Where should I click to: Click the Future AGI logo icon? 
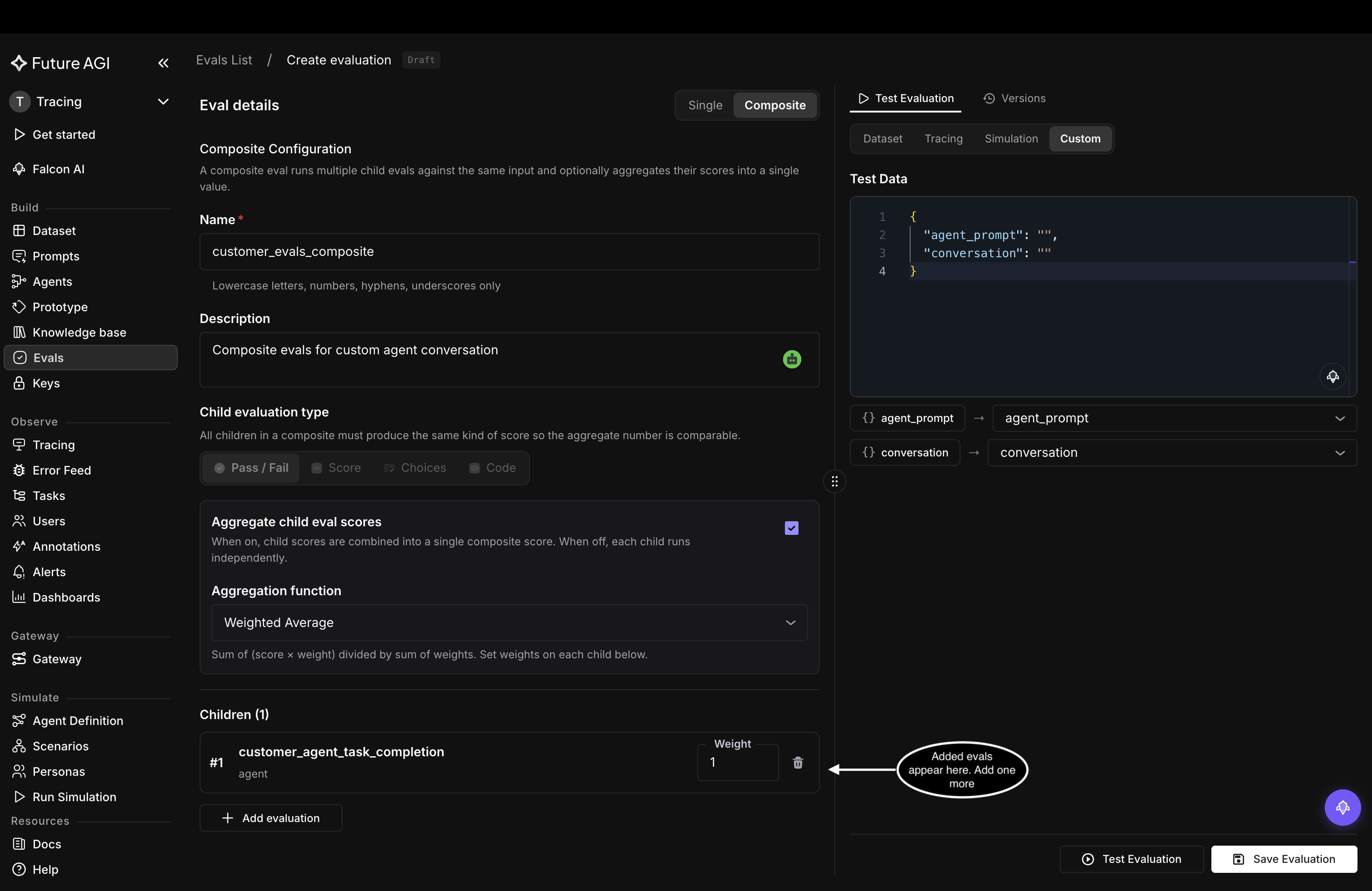tap(19, 63)
